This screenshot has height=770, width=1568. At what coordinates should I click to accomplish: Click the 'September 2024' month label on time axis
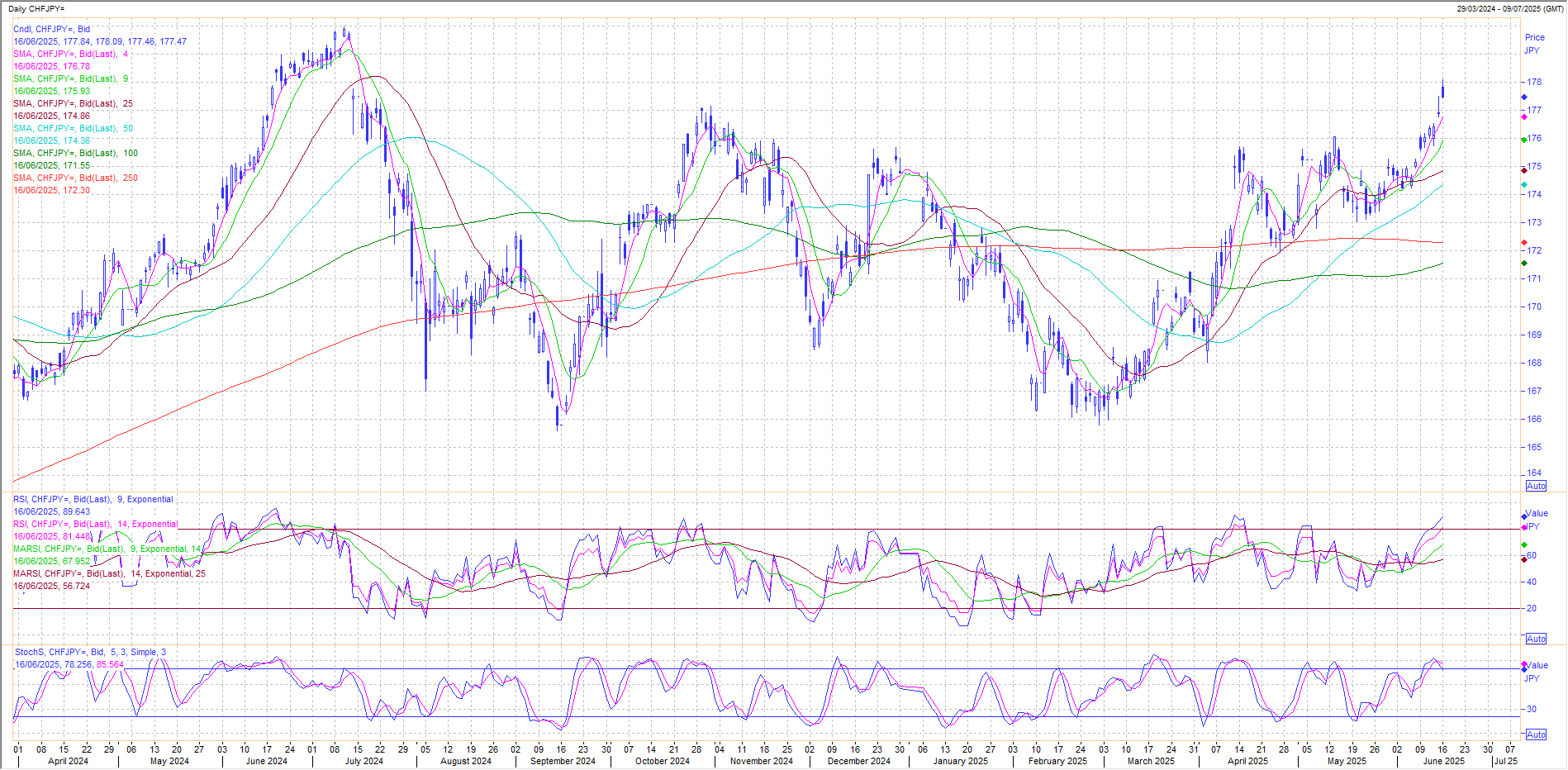coord(563,761)
